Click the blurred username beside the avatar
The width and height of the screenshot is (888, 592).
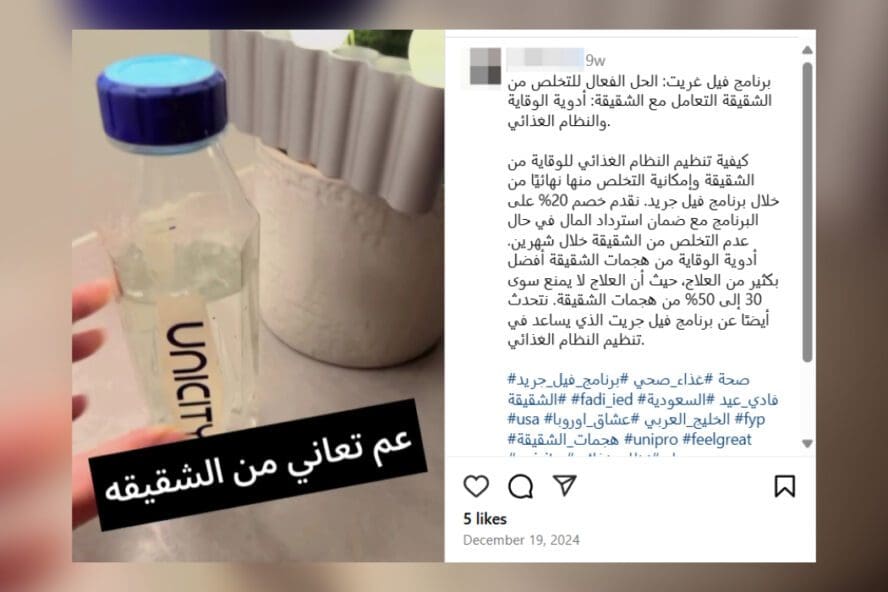(545, 57)
